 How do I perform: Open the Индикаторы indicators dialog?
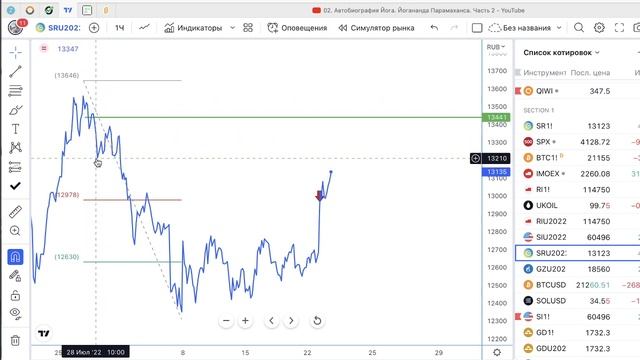pos(193,28)
